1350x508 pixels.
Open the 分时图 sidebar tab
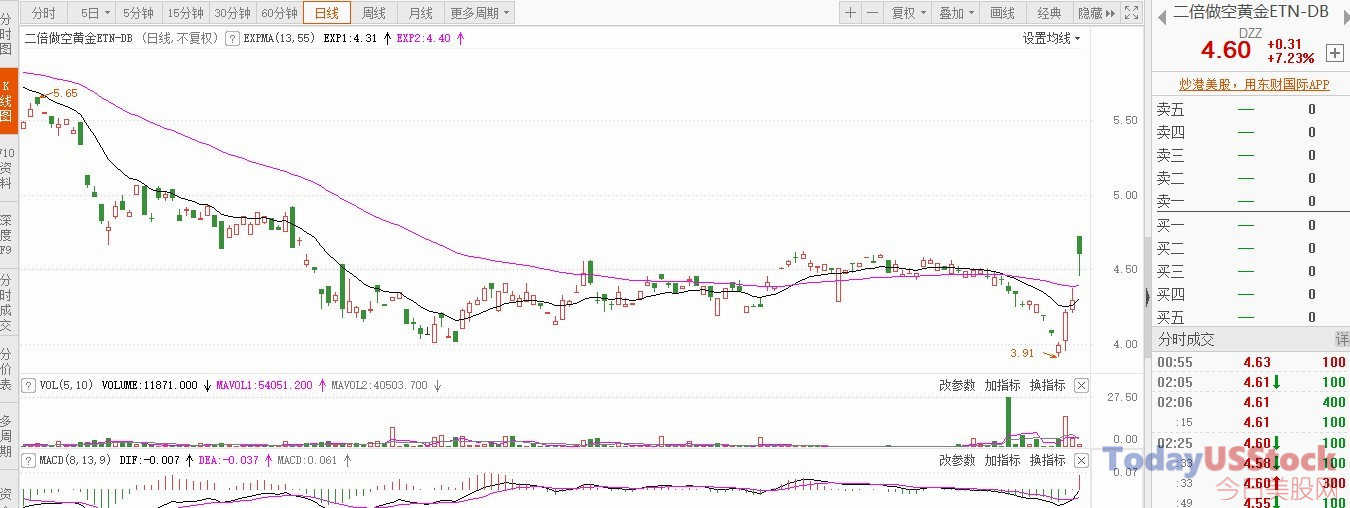point(8,34)
